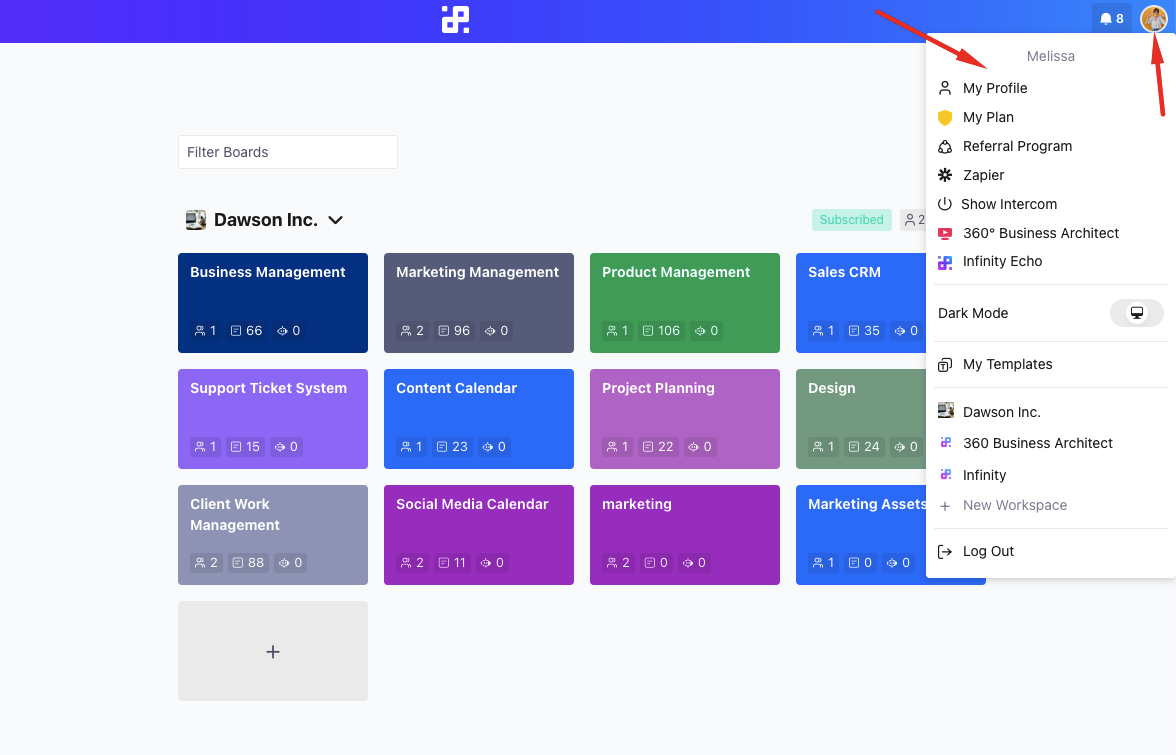
Task: Click the Infinity logo in the top bar
Action: (x=455, y=18)
